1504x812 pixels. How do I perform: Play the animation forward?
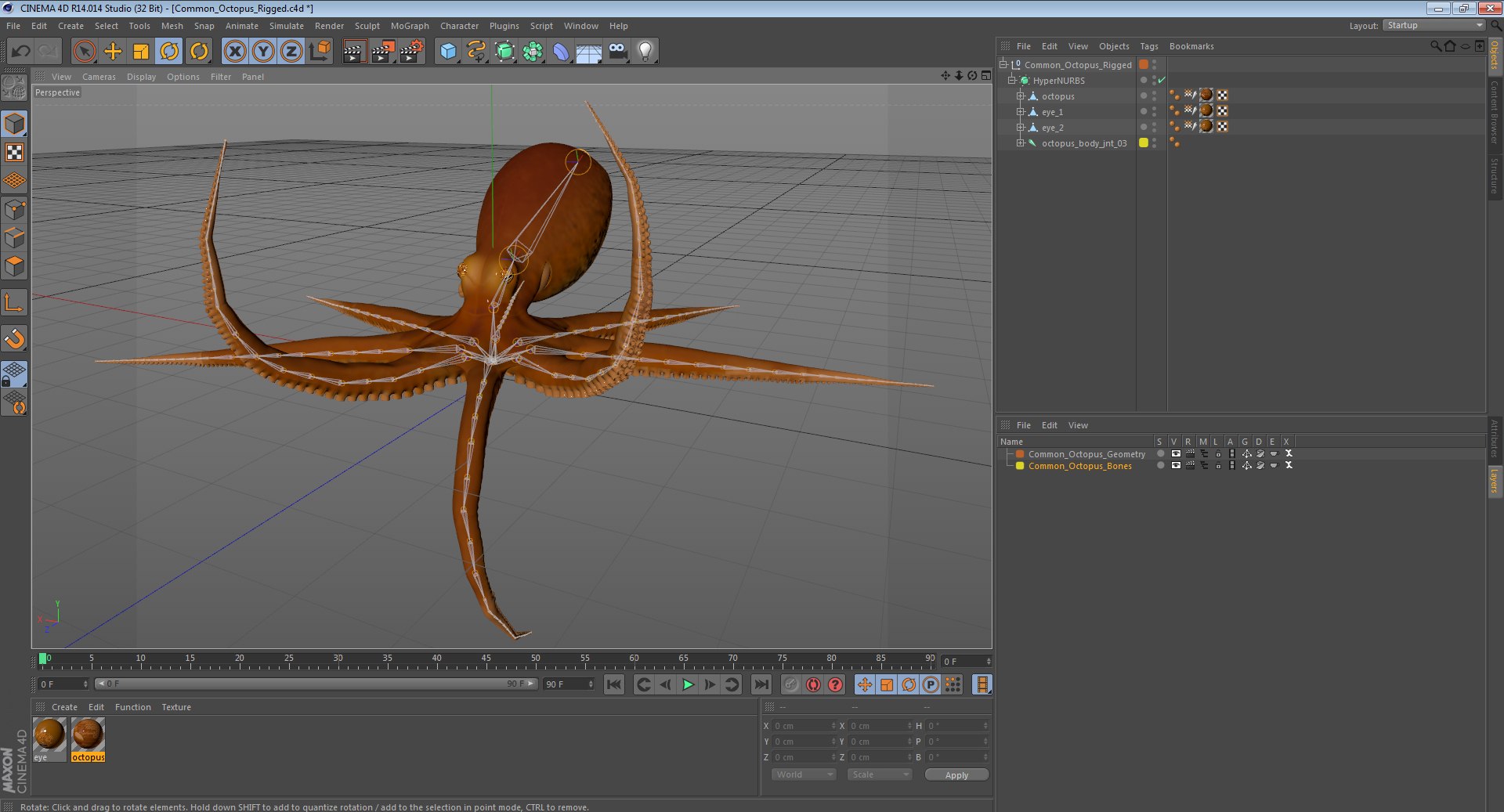688,684
